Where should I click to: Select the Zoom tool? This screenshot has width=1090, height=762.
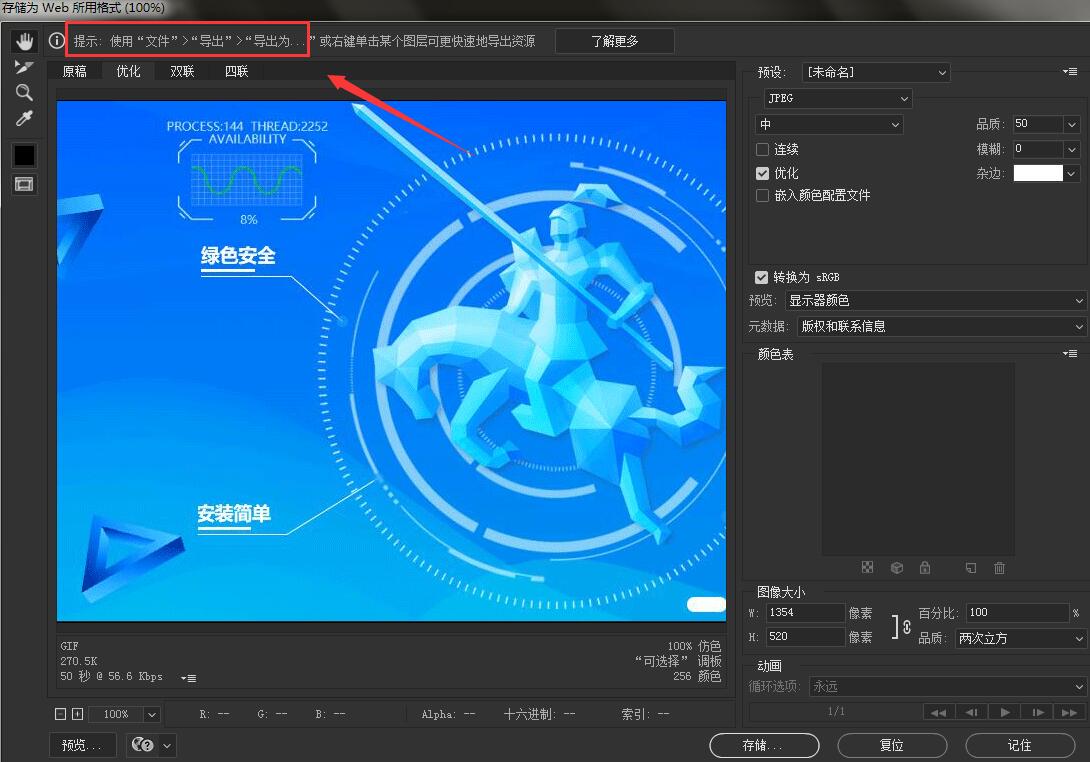(23, 92)
